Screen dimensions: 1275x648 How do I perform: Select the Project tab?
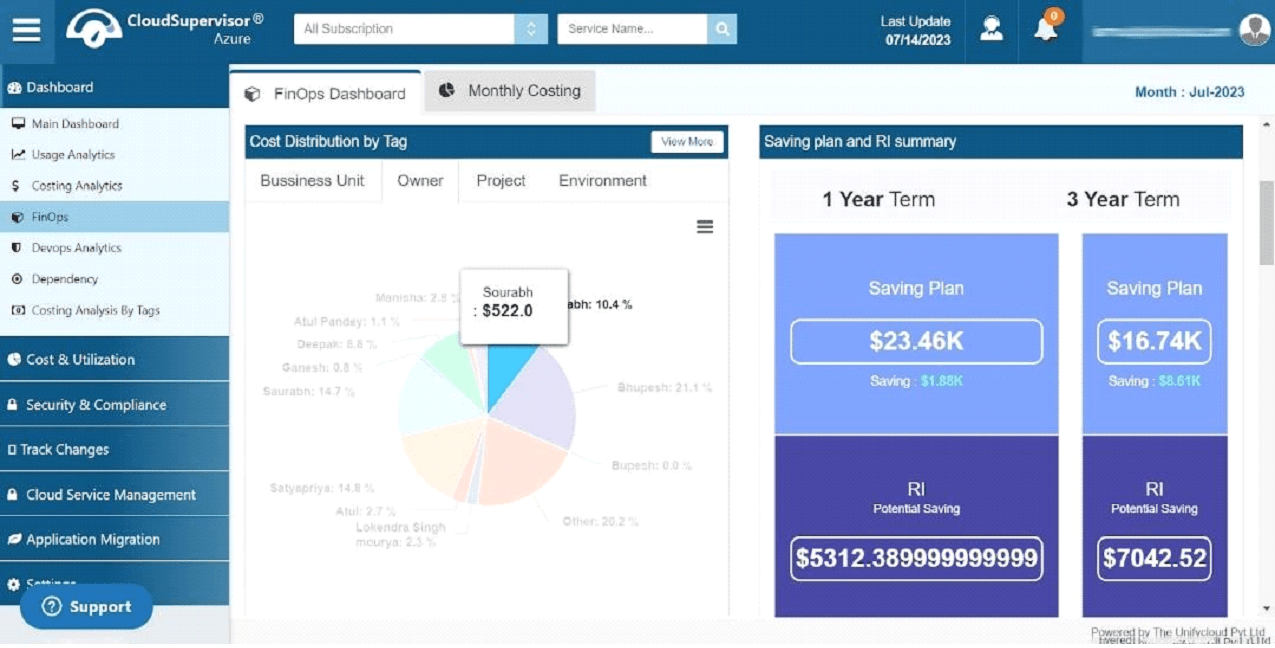(501, 181)
